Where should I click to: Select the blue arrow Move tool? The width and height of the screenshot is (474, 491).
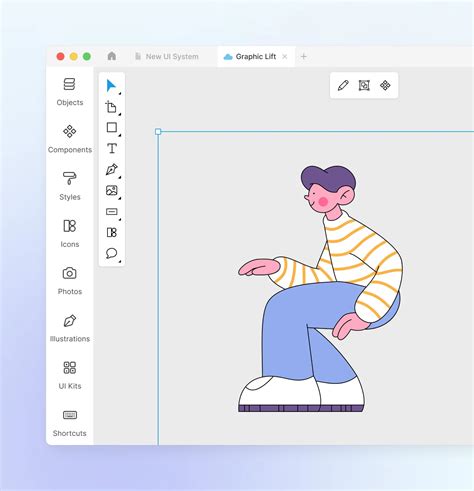(111, 86)
